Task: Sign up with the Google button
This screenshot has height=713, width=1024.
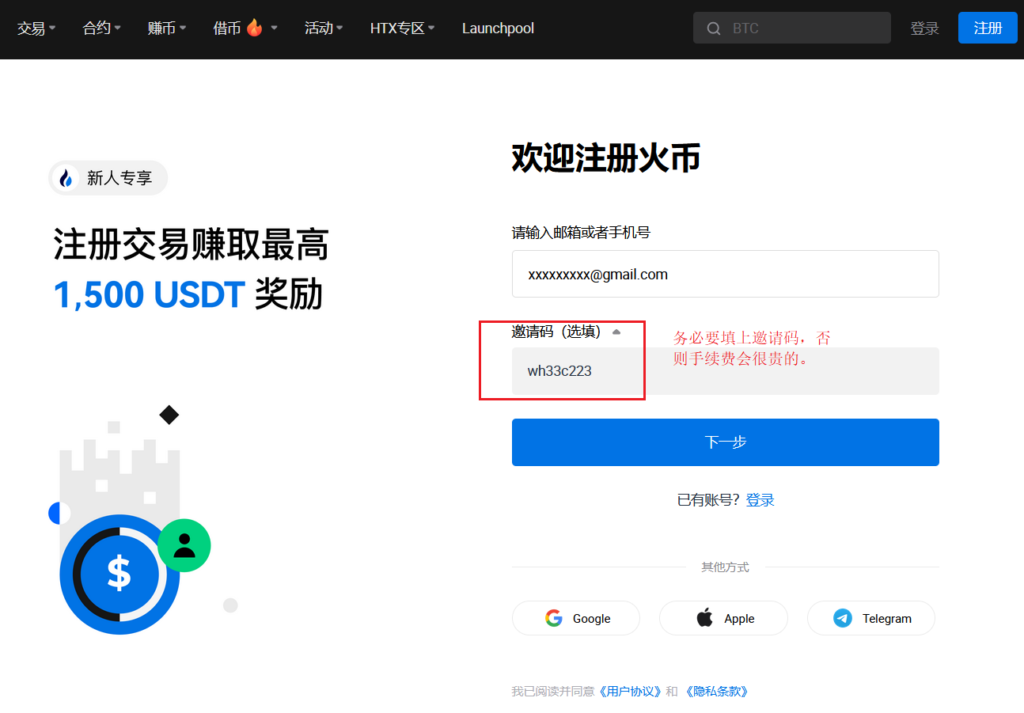Action: pos(576,618)
